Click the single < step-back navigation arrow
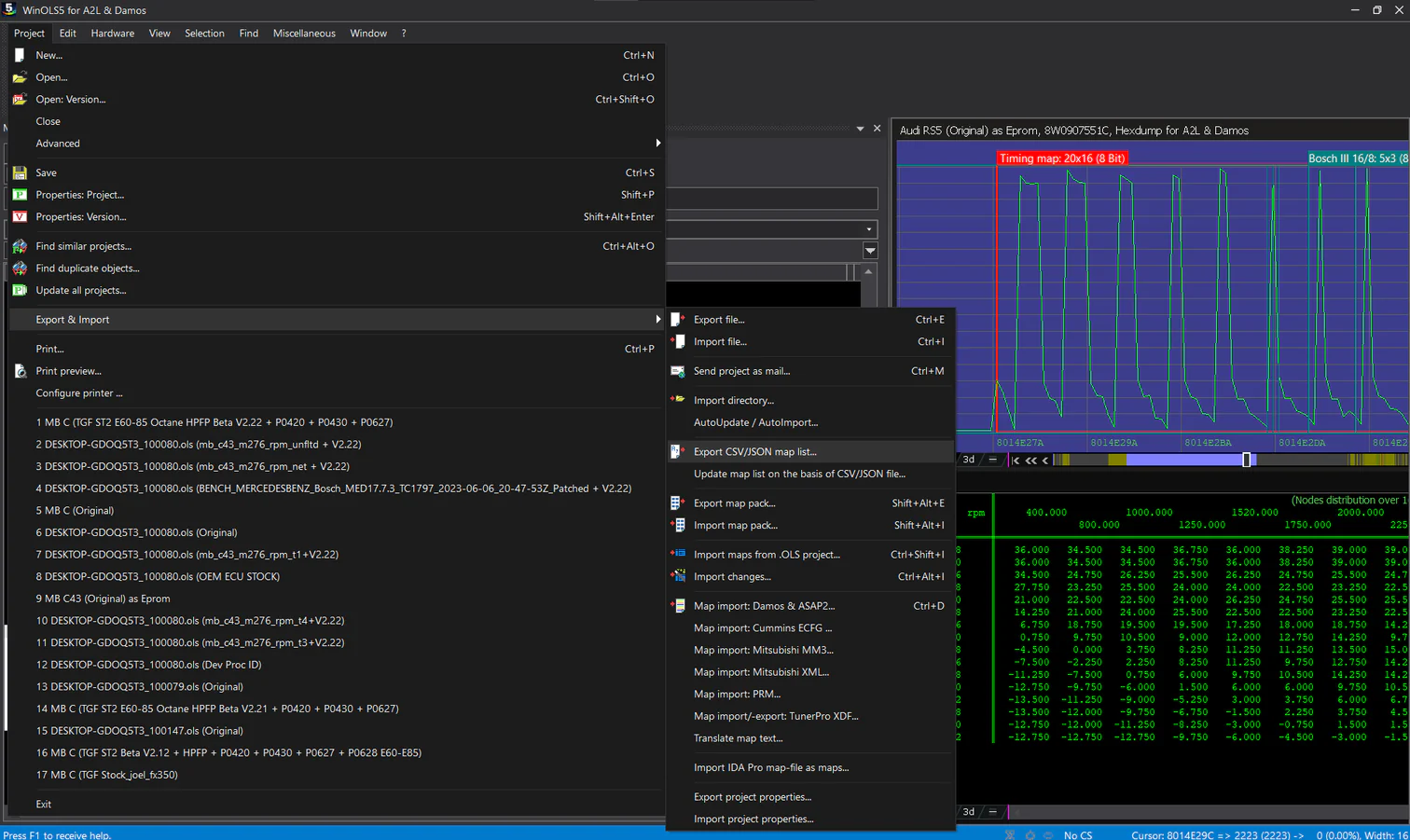 click(x=1045, y=460)
